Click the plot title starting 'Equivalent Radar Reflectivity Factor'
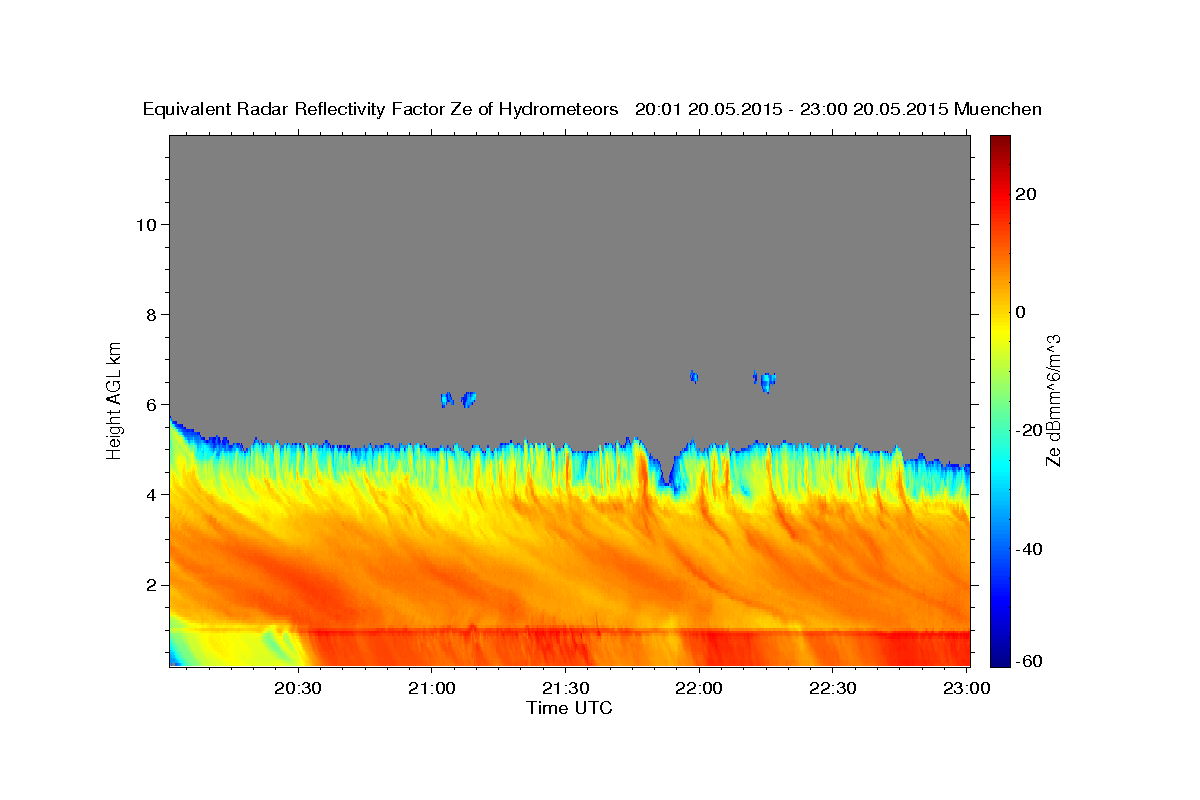This screenshot has width=1200, height=800. [593, 109]
